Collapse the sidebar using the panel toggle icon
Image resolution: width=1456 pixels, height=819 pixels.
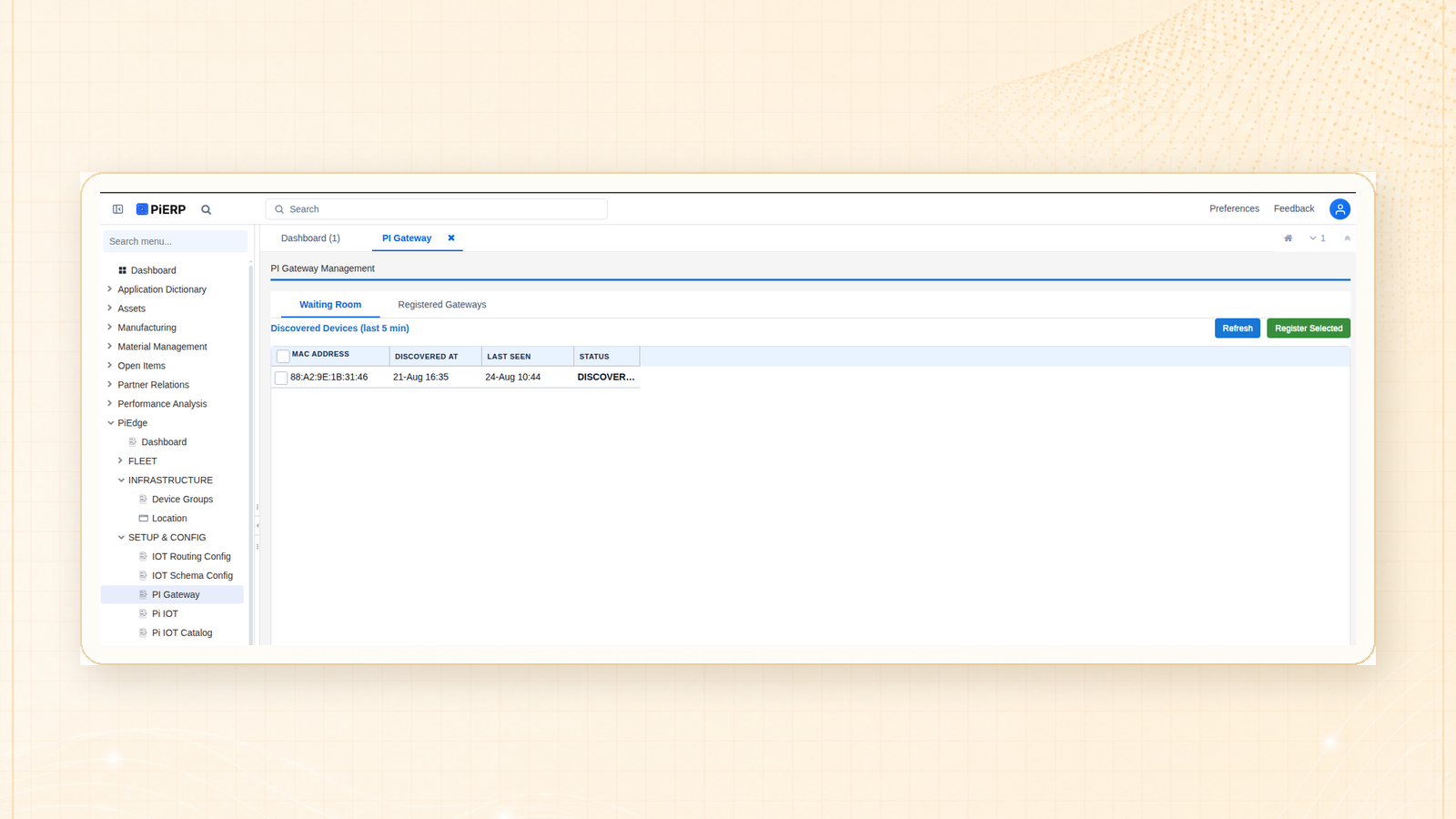pyautogui.click(x=117, y=209)
